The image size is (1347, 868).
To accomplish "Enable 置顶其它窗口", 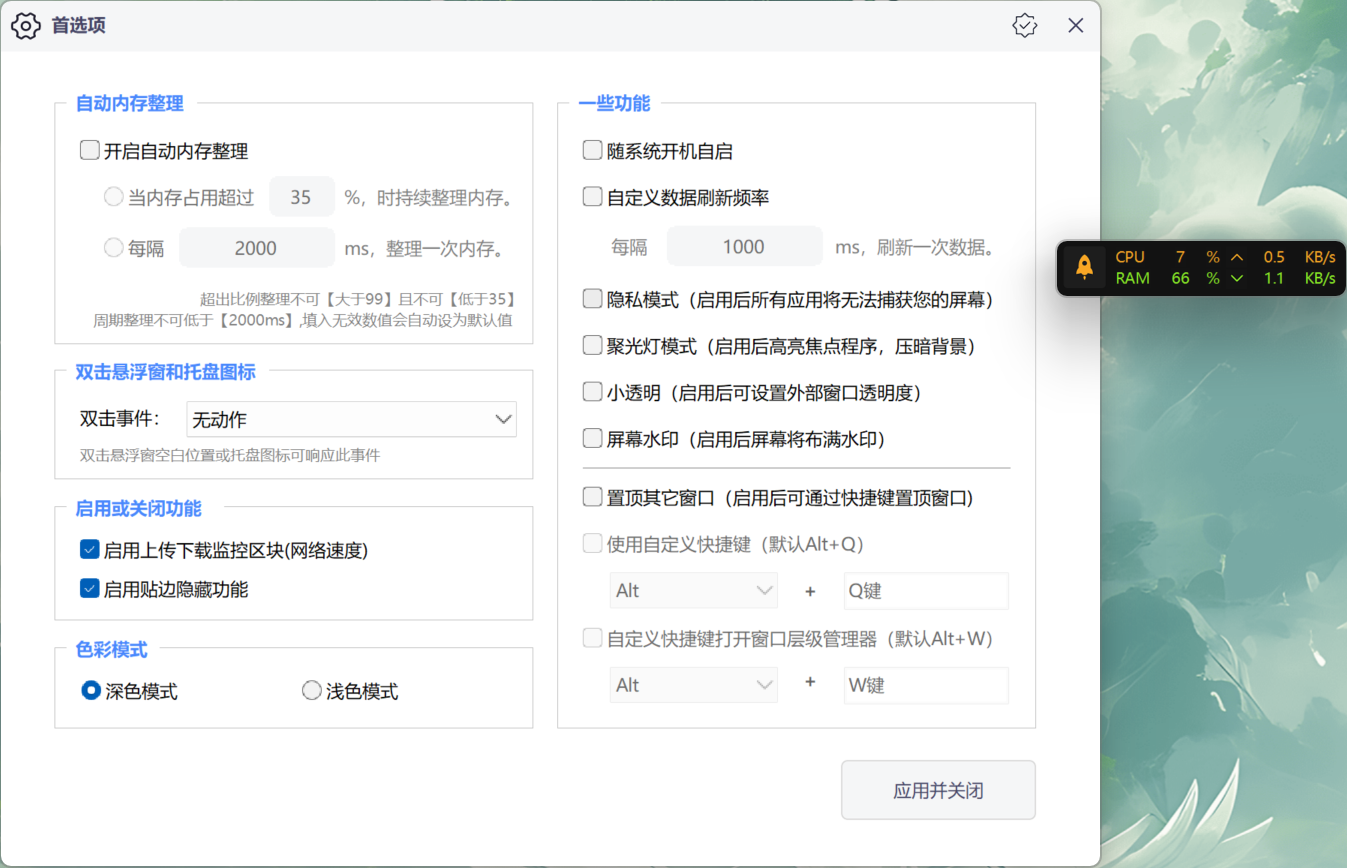I will point(592,497).
